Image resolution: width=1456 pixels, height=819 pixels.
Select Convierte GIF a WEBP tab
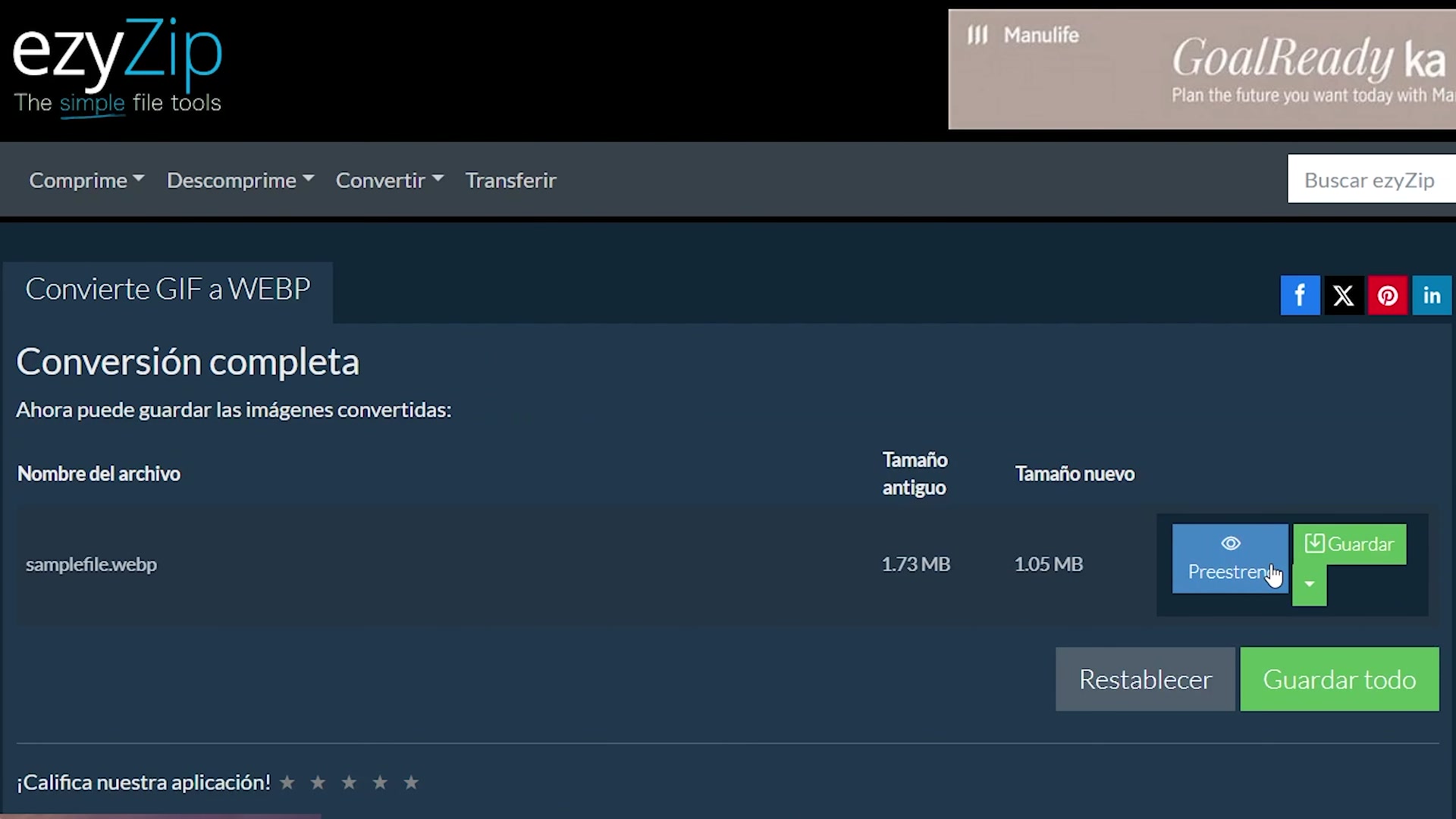pyautogui.click(x=168, y=290)
